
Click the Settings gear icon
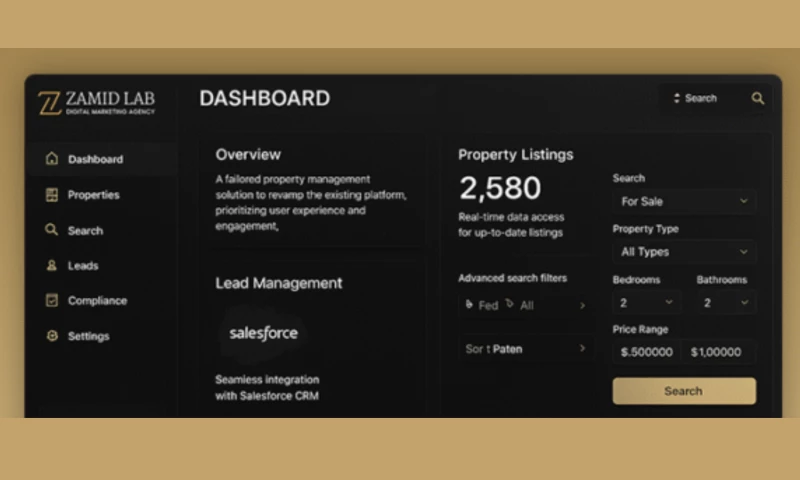click(x=52, y=336)
